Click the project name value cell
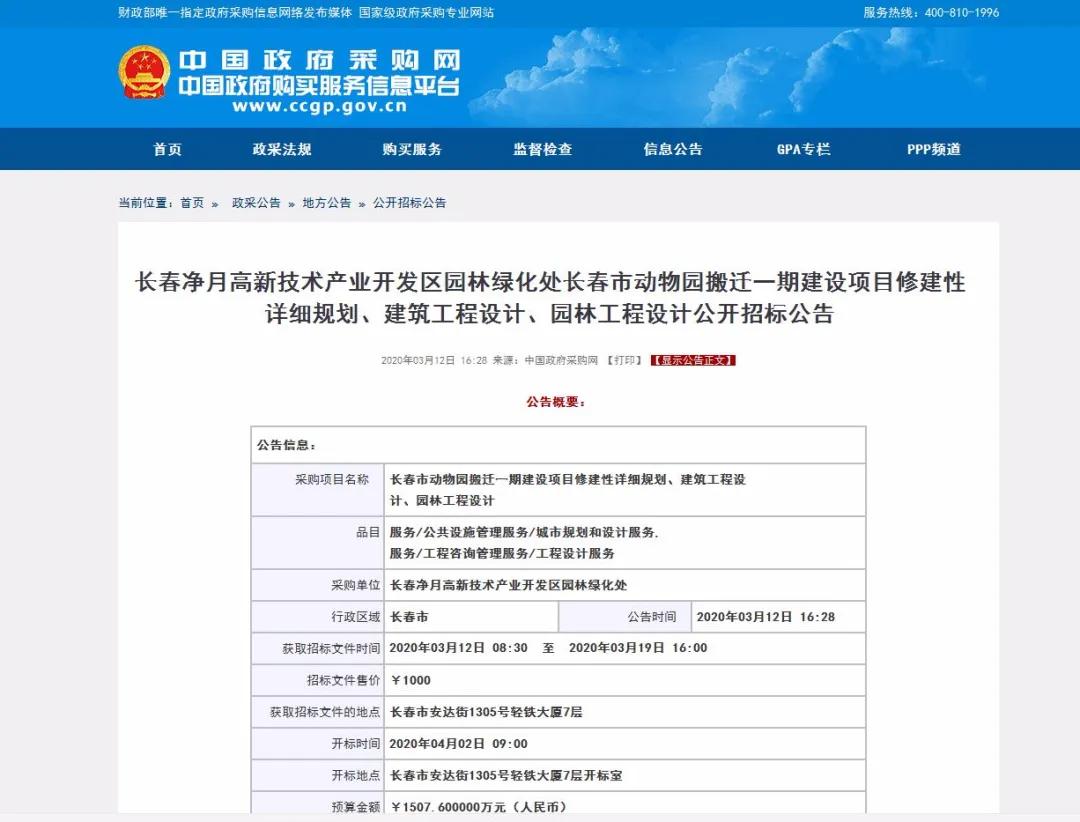The image size is (1080, 822). click(625, 490)
